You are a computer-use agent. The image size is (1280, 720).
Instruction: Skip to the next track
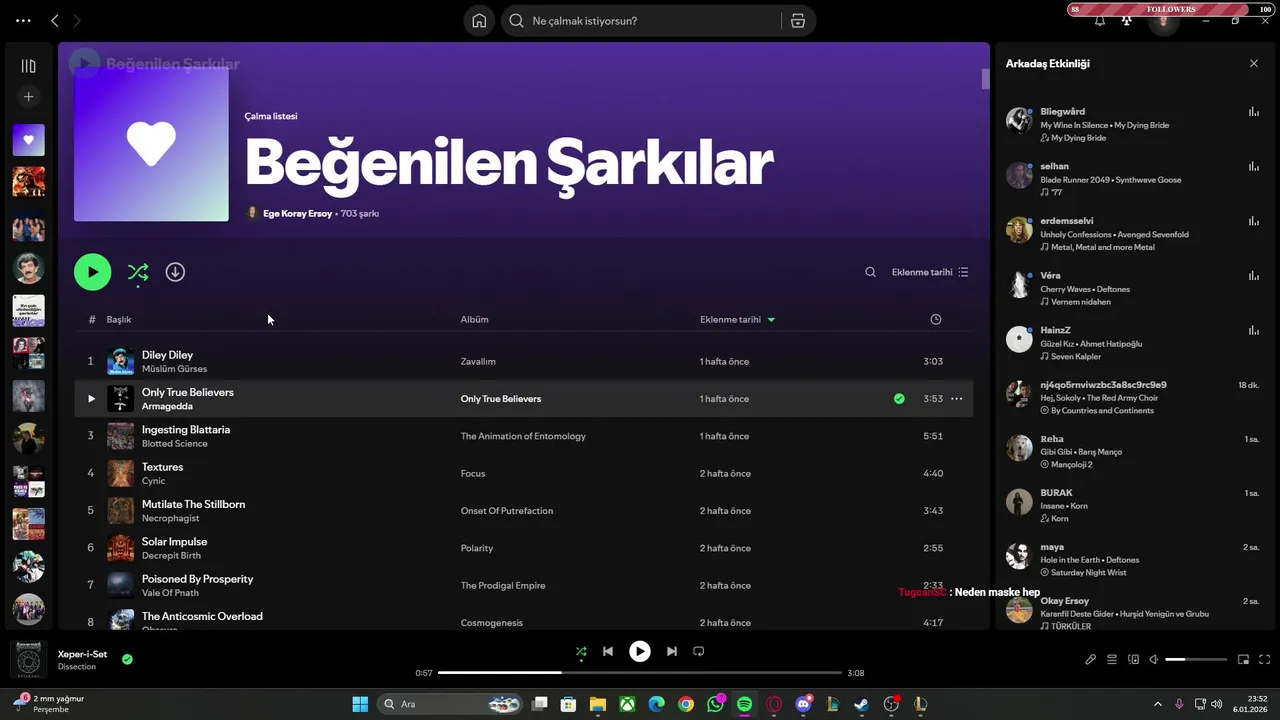672,651
